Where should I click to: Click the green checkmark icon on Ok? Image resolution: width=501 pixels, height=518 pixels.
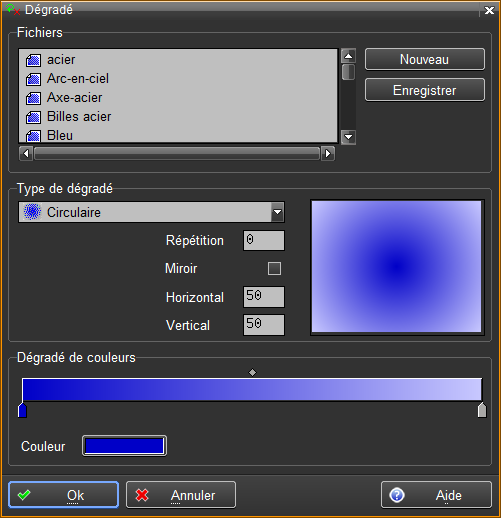[x=24, y=495]
